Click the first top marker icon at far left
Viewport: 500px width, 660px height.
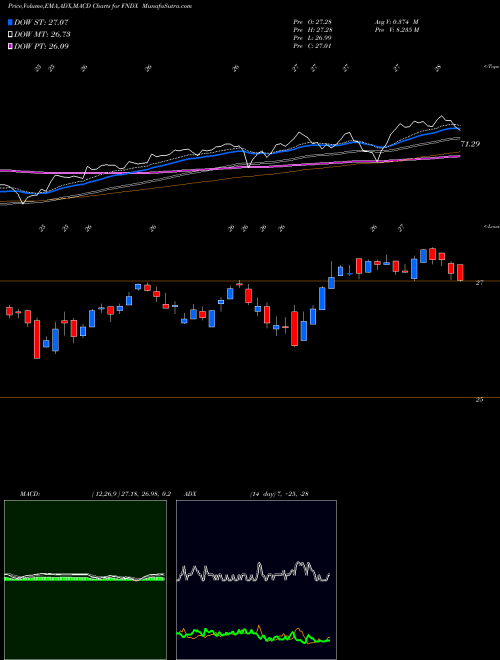37,68
